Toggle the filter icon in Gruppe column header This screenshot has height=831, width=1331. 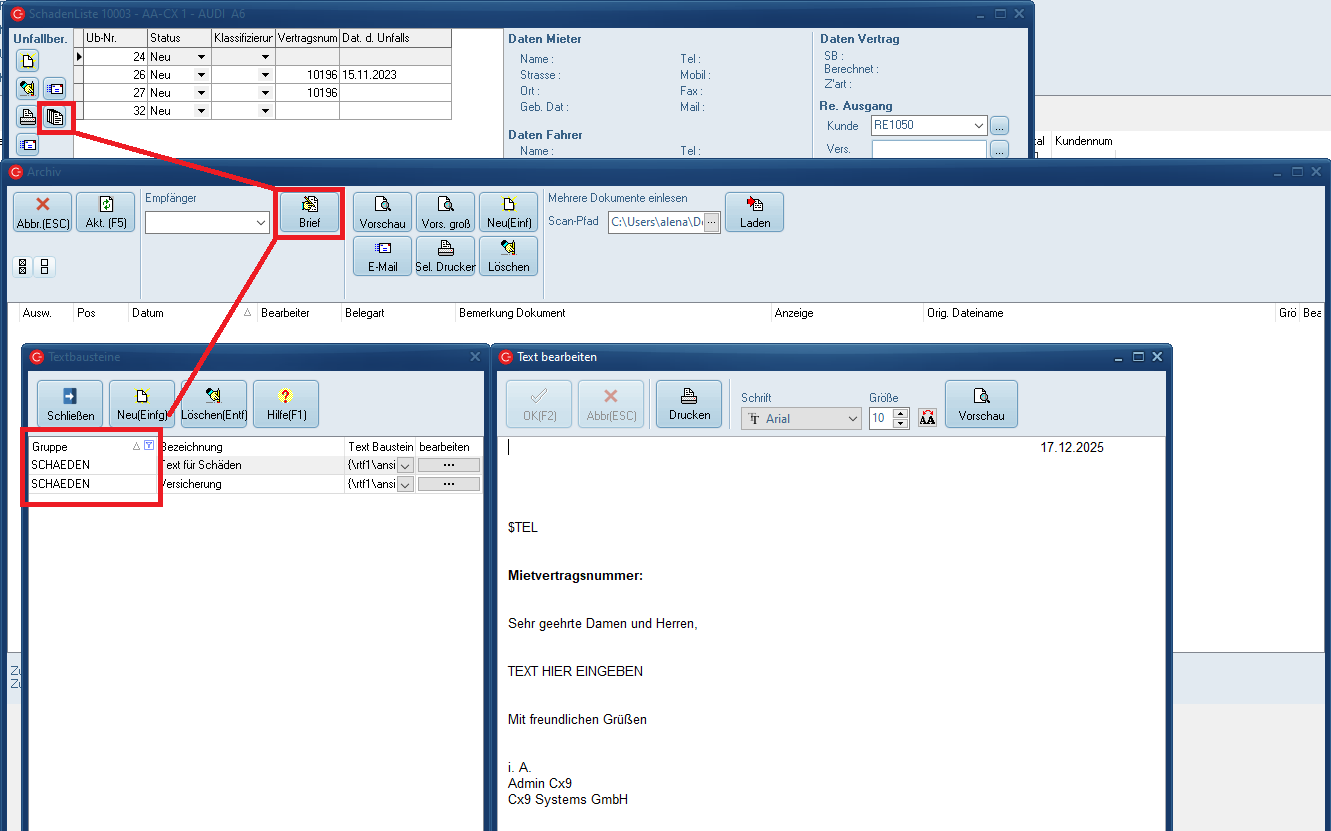coord(149,446)
